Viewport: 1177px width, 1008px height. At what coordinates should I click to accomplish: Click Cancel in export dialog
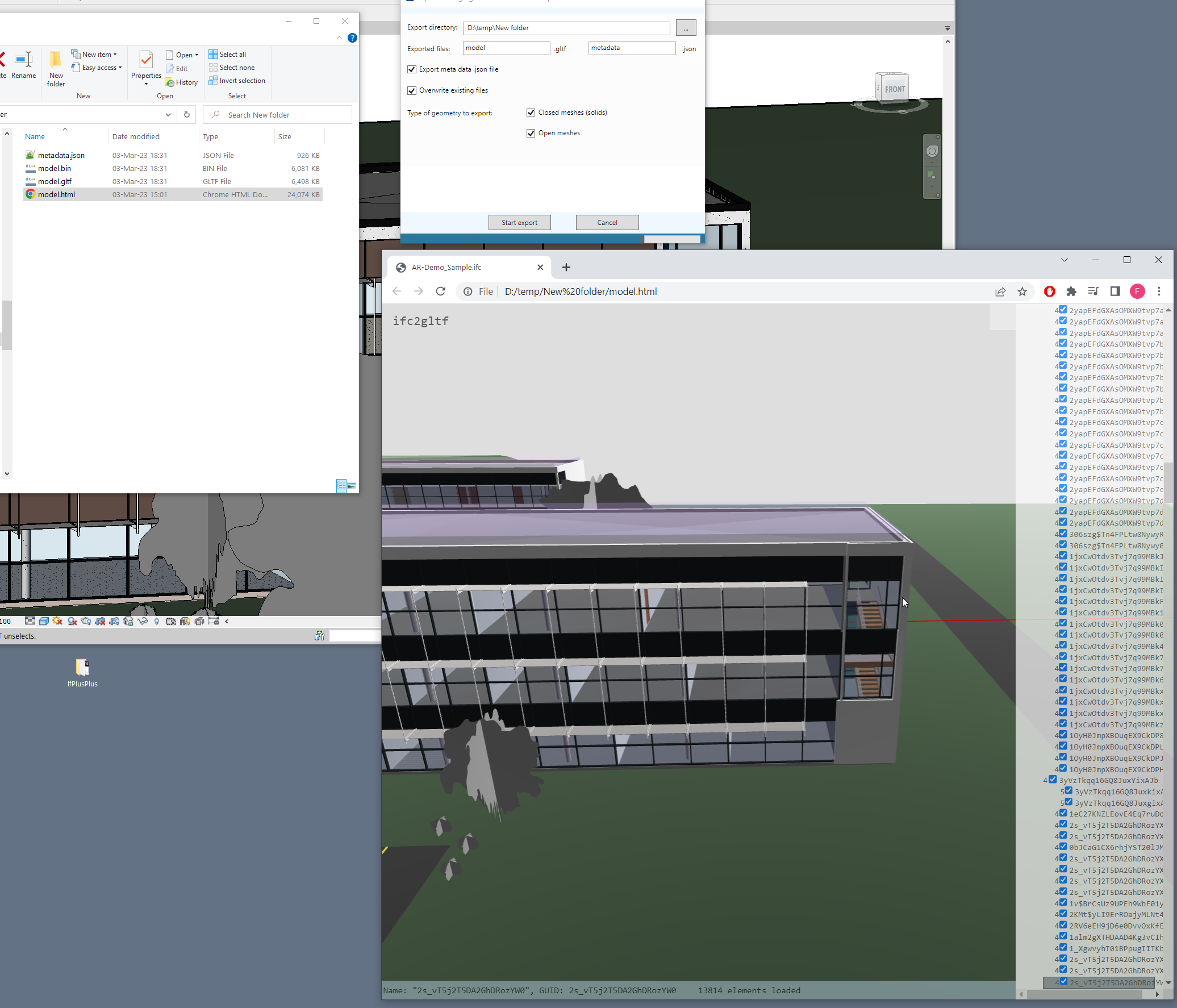tap(607, 222)
